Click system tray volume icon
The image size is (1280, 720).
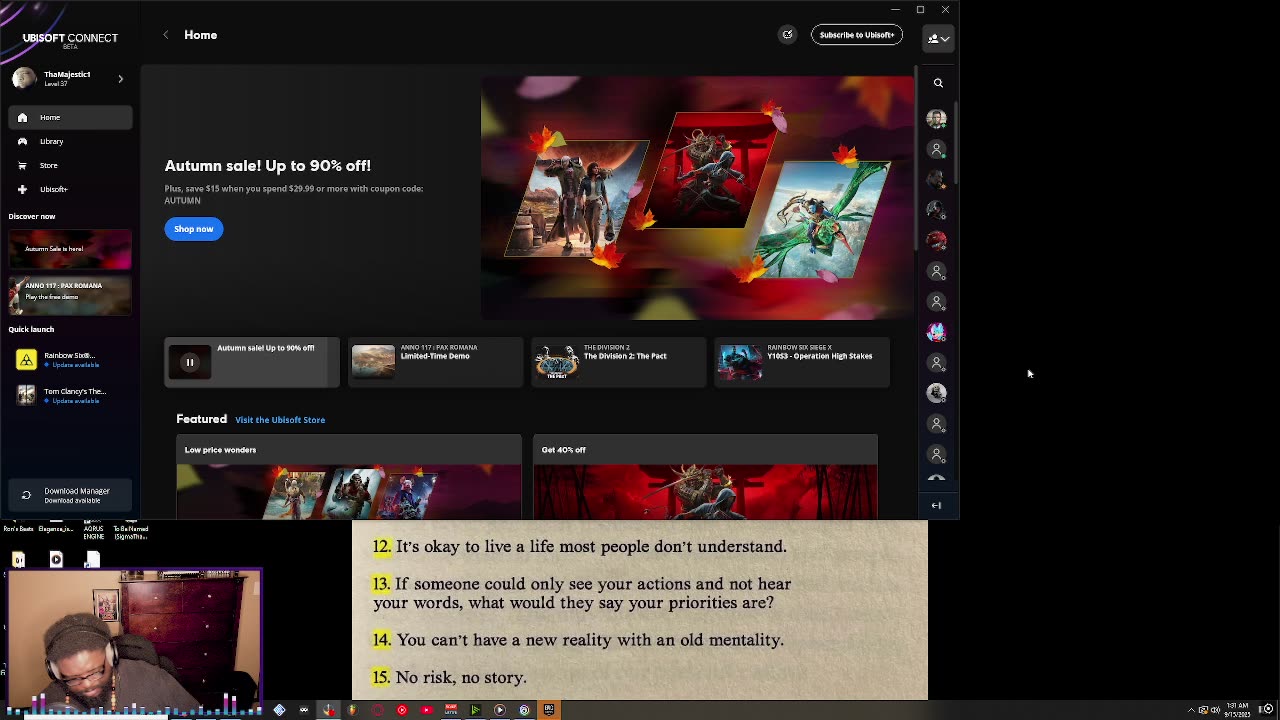click(1216, 710)
